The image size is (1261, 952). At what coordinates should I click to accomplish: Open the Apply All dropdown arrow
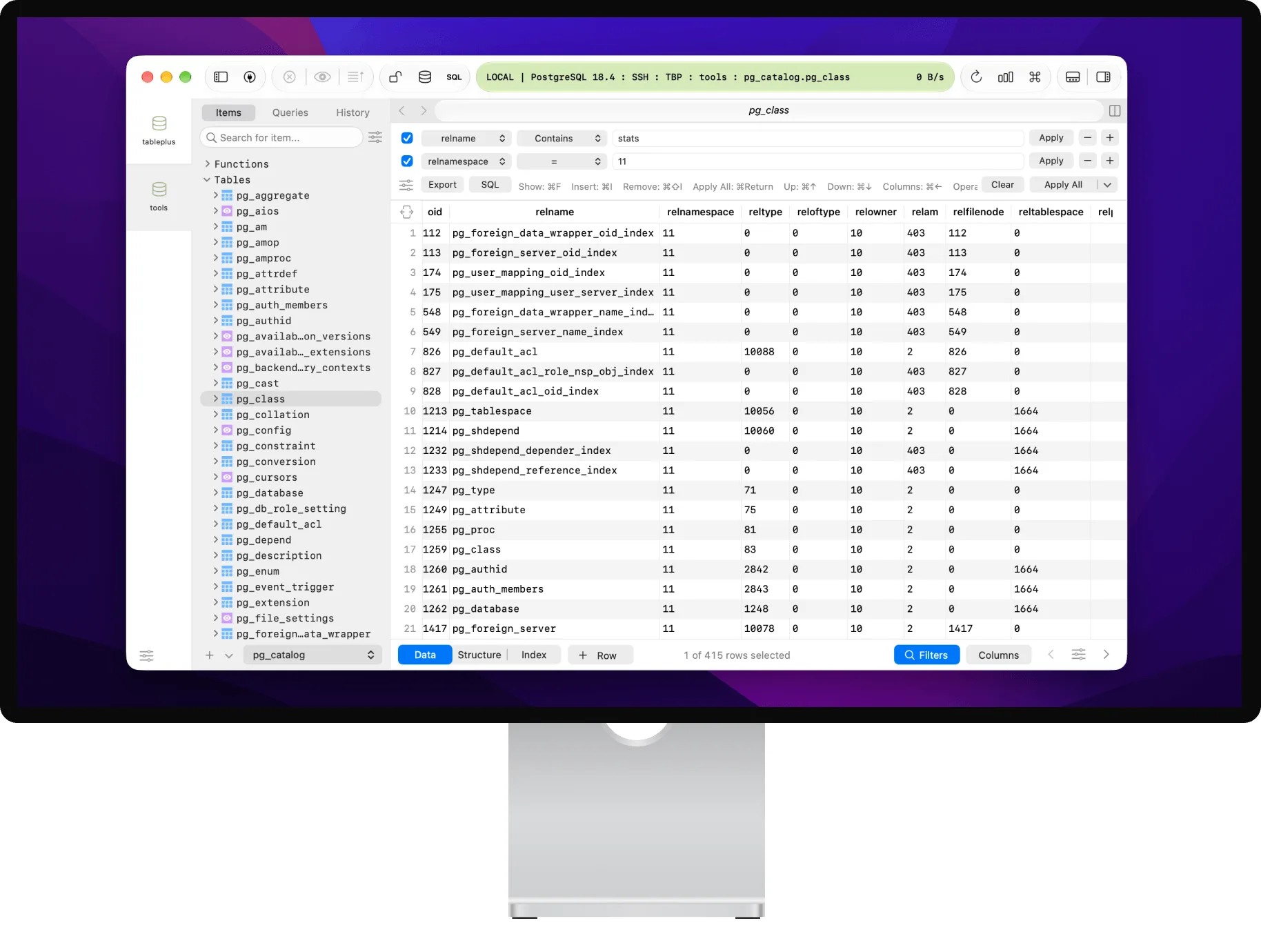(1107, 185)
